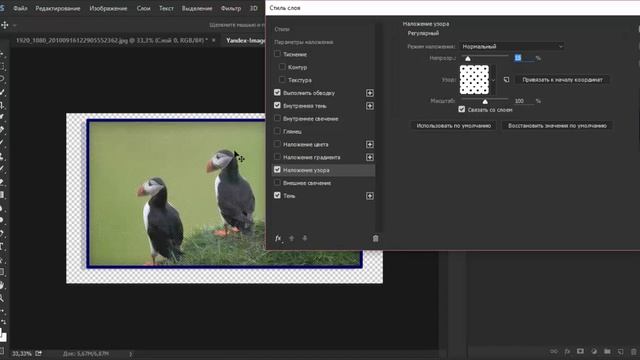
Task: Open the Режим наложения dropdown set to Нормальный
Action: pos(512,47)
